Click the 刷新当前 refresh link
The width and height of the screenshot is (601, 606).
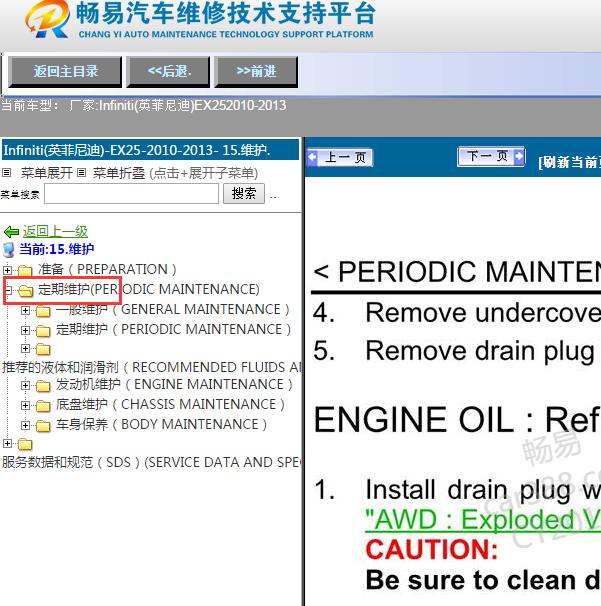click(569, 162)
